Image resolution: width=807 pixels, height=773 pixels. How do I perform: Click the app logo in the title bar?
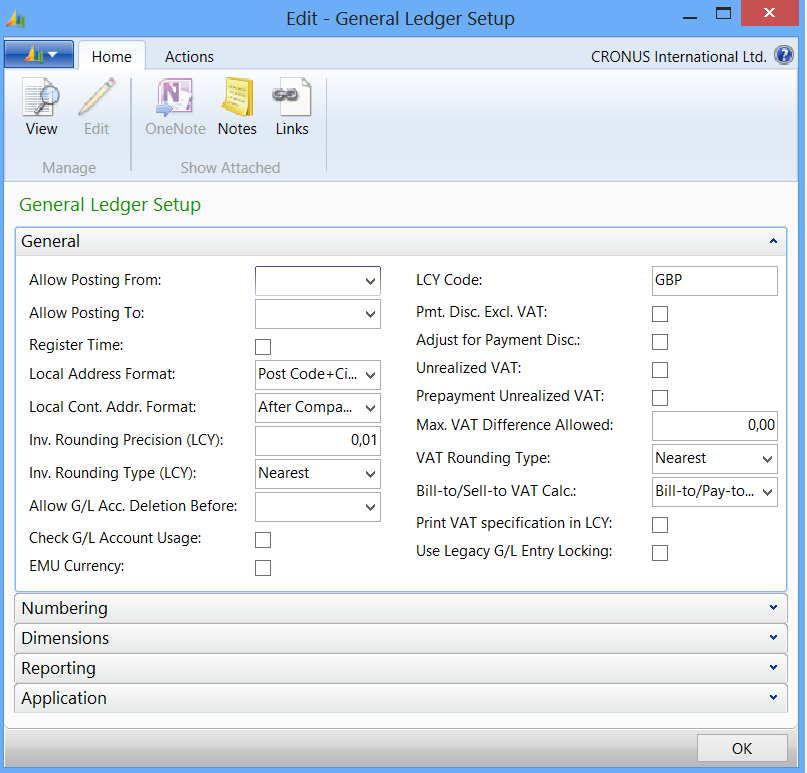pos(17,19)
